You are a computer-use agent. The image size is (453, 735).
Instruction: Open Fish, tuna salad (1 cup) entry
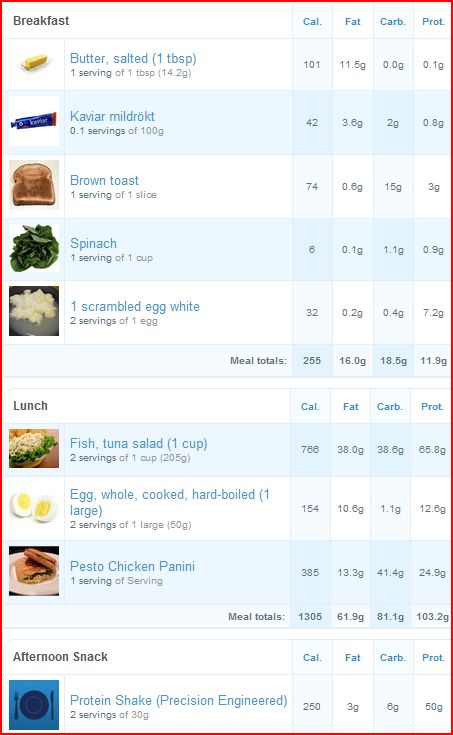[x=138, y=443]
